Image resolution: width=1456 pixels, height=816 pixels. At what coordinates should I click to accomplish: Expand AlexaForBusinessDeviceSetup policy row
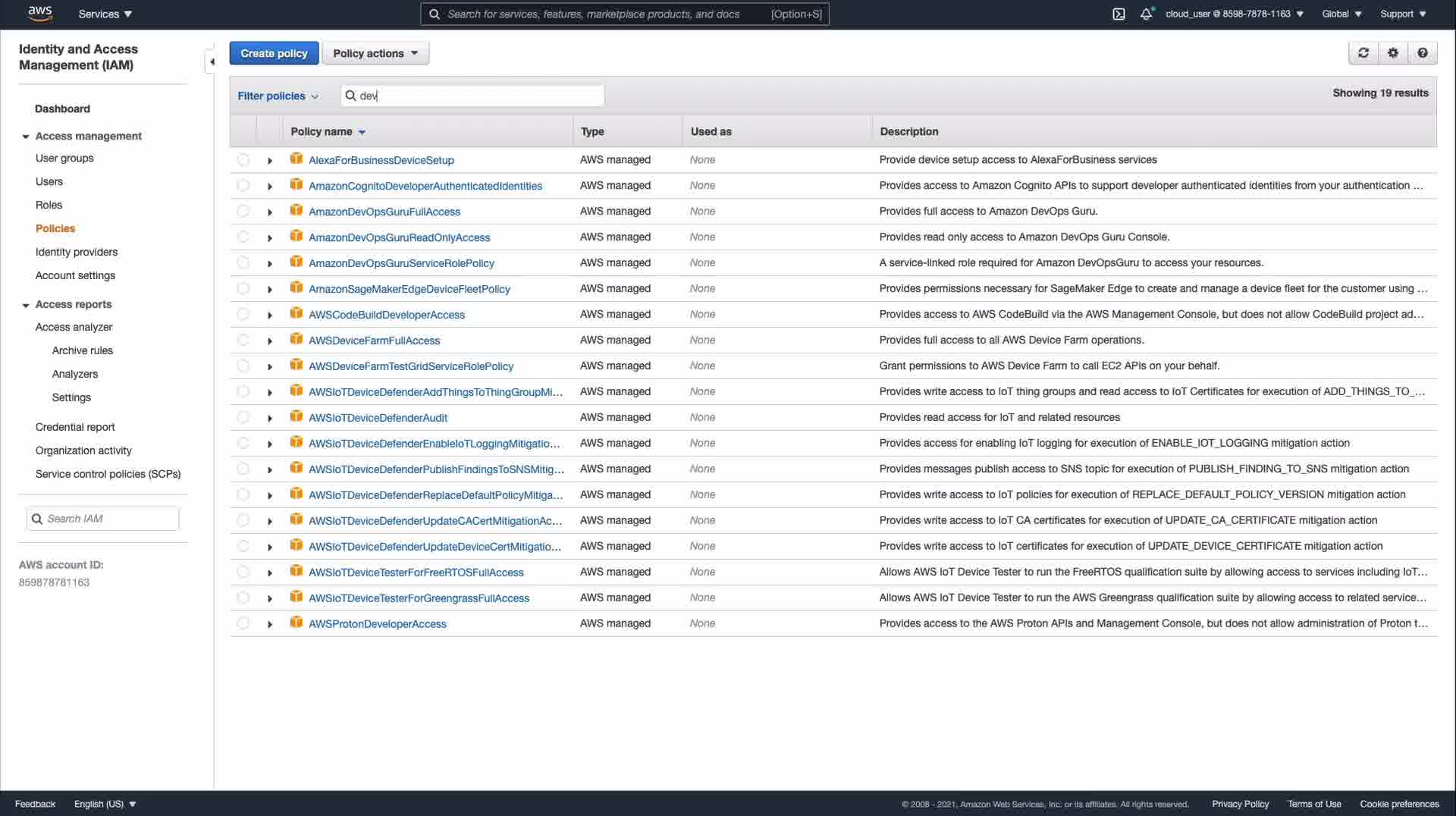(x=270, y=161)
